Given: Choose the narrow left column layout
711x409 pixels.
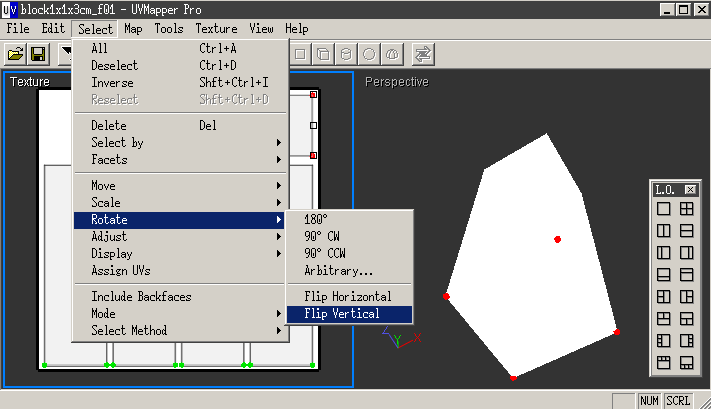Looking at the screenshot, I should pyautogui.click(x=663, y=253).
